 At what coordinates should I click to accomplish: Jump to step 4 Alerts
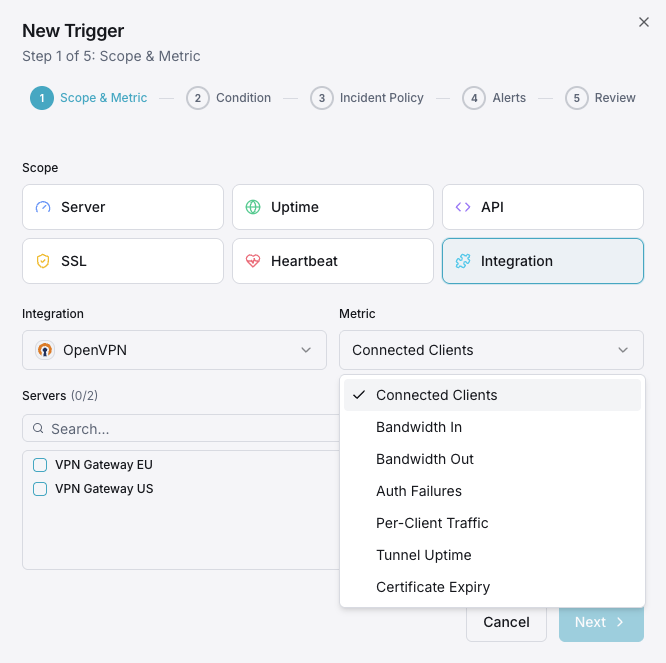point(495,98)
